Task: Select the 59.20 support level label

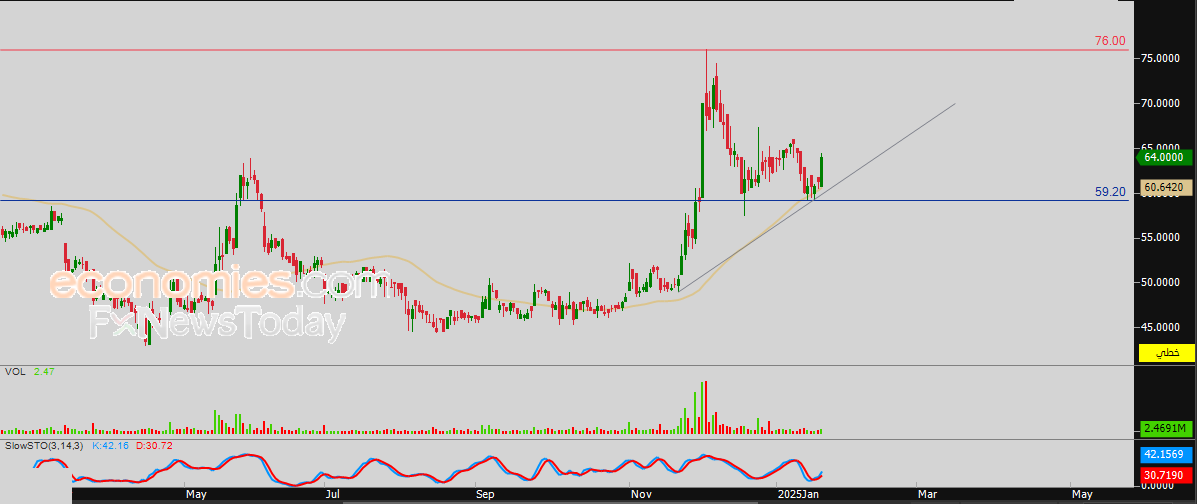Action: pos(1110,192)
